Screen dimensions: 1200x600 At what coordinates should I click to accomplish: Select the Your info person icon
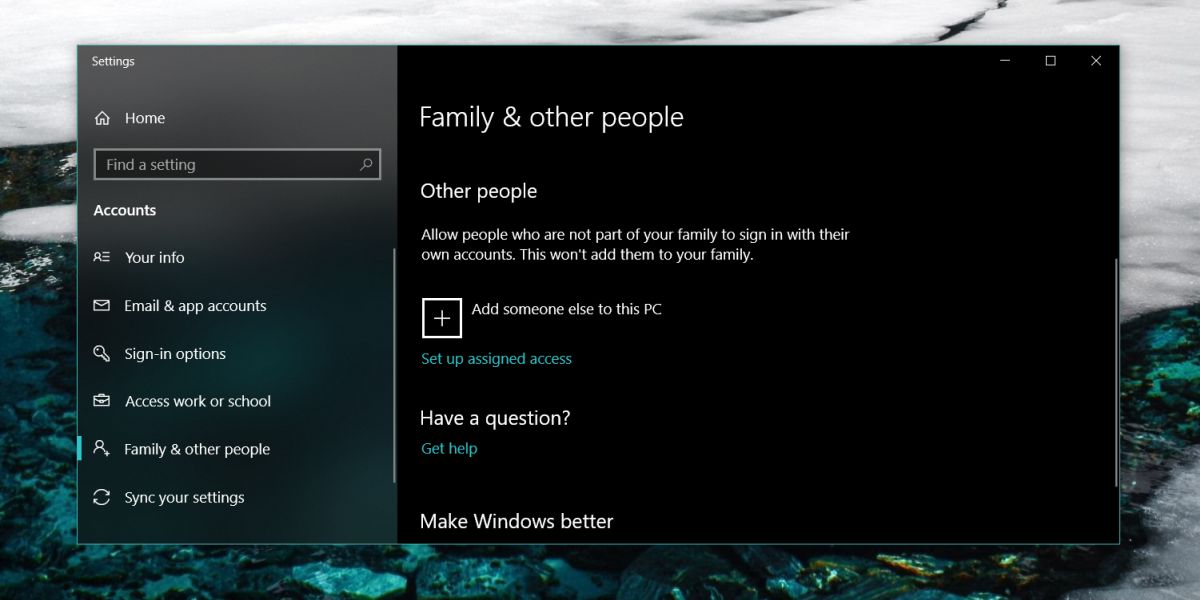[101, 257]
